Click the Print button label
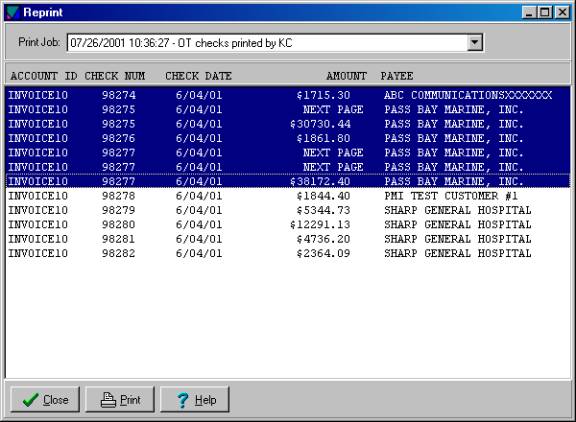The image size is (576, 422). pos(130,400)
